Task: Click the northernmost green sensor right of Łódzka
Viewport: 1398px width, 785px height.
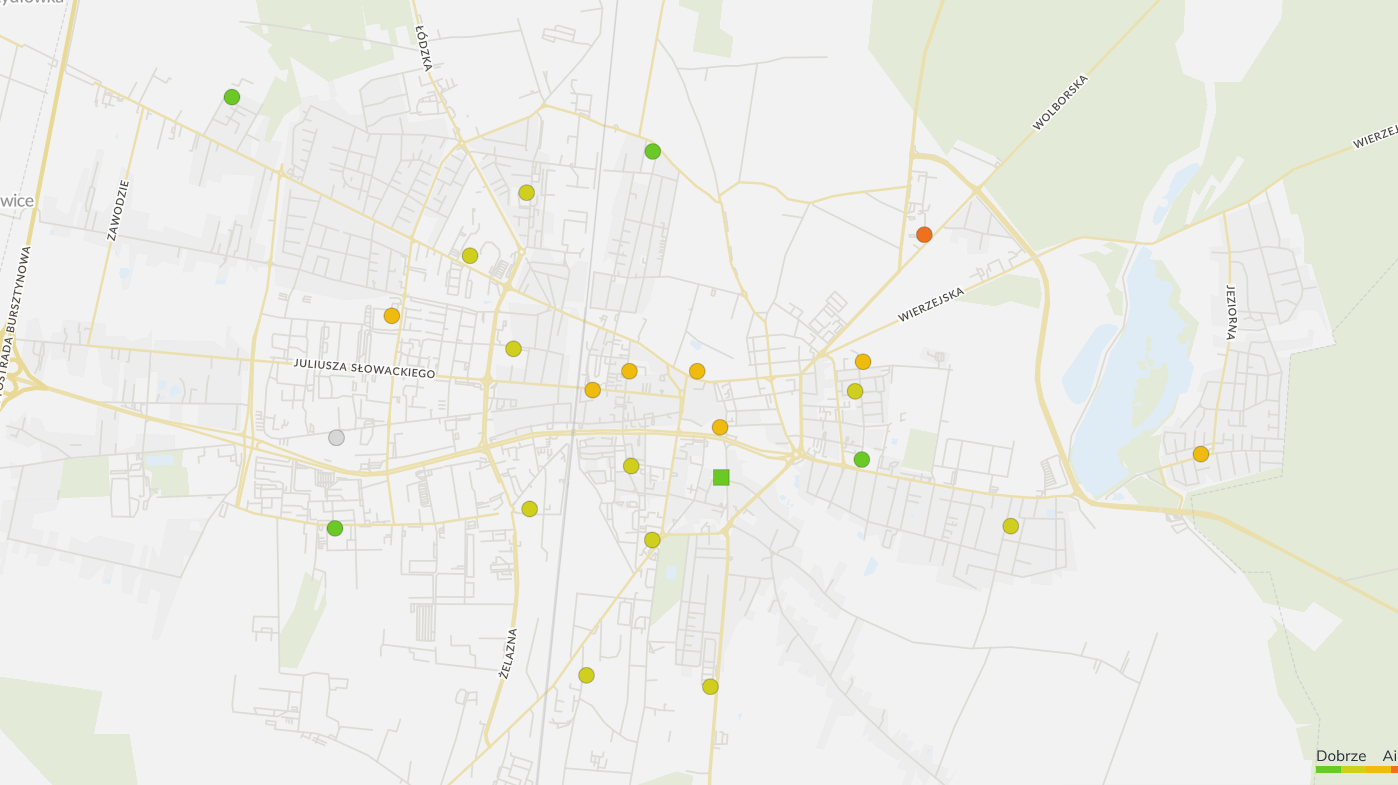Action: click(653, 151)
